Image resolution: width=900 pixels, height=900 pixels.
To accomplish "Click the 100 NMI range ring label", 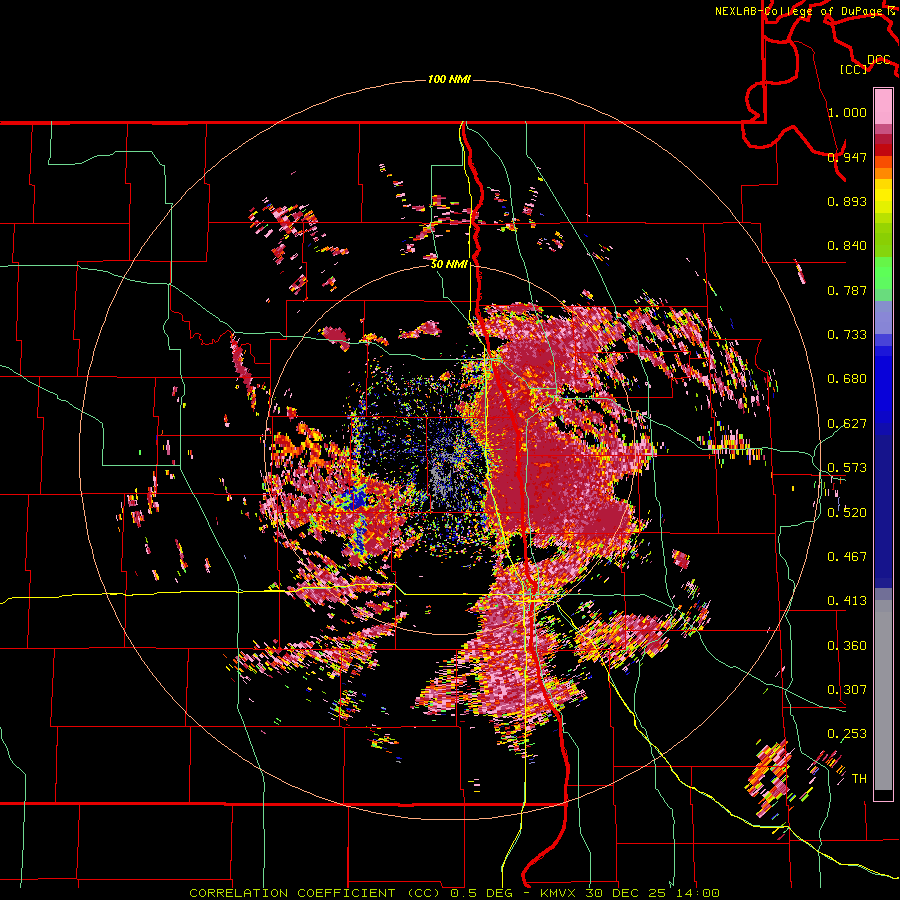I will 449,79.
